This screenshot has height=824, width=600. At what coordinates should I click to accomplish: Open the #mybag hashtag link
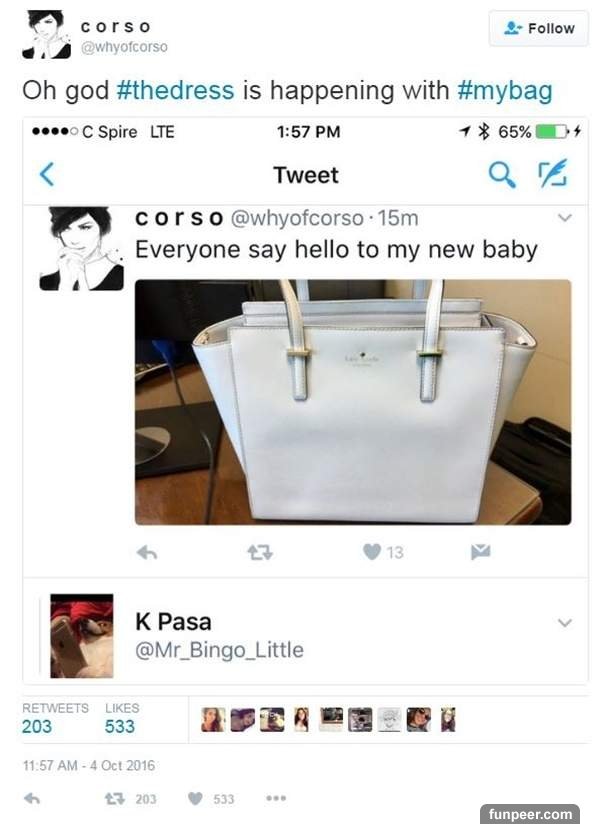[505, 90]
